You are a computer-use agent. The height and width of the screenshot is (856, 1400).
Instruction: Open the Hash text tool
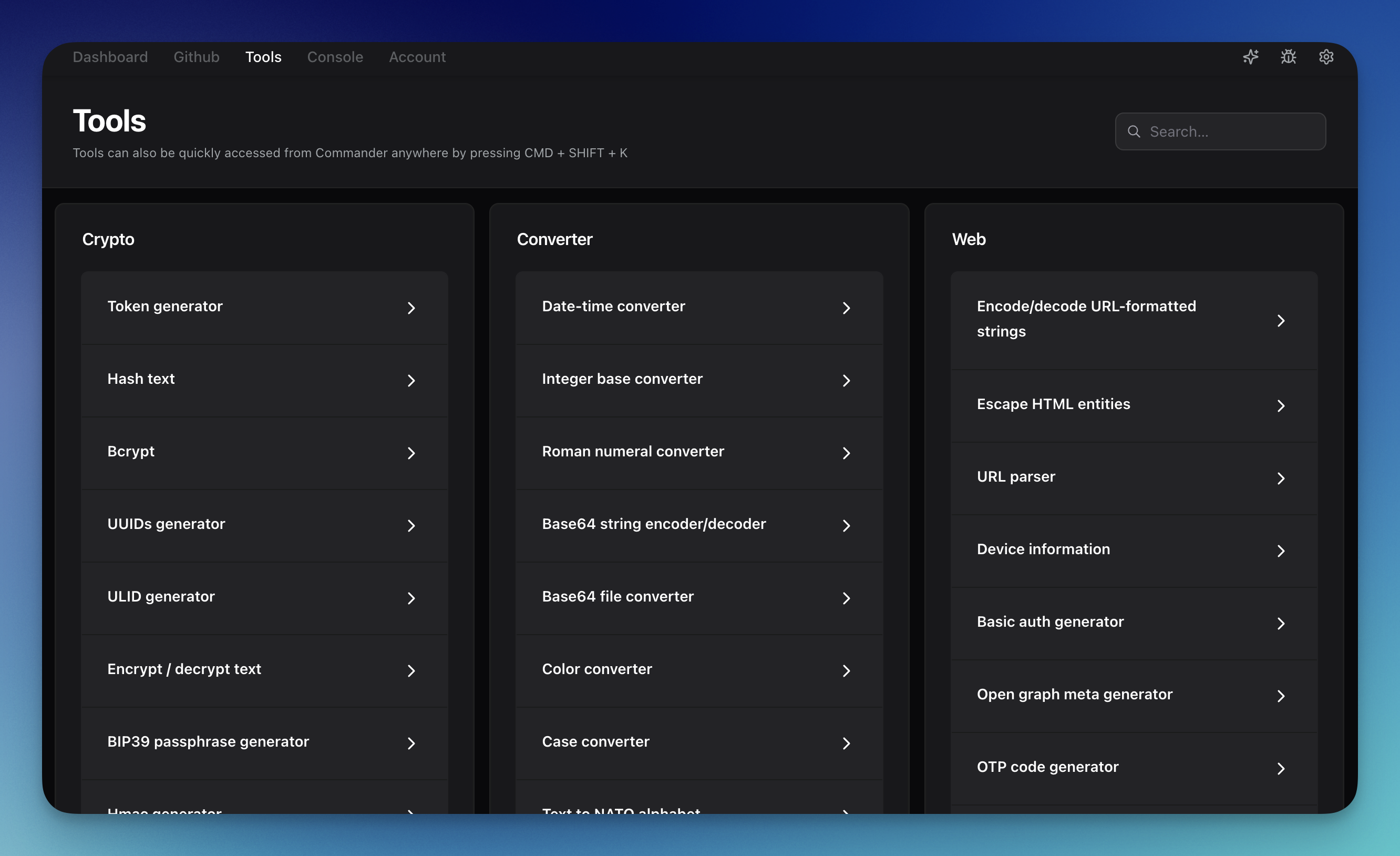(264, 380)
